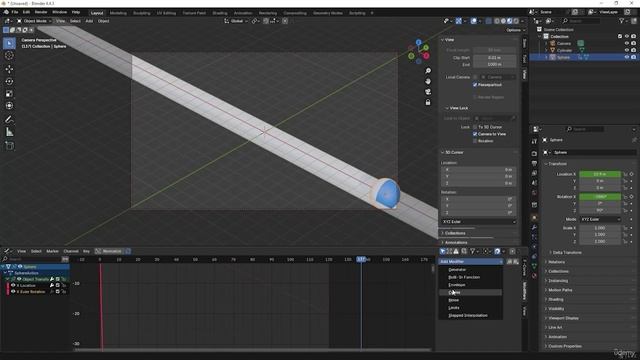Select the Measure tool
Screen dimensions: 640x360
[9, 132]
